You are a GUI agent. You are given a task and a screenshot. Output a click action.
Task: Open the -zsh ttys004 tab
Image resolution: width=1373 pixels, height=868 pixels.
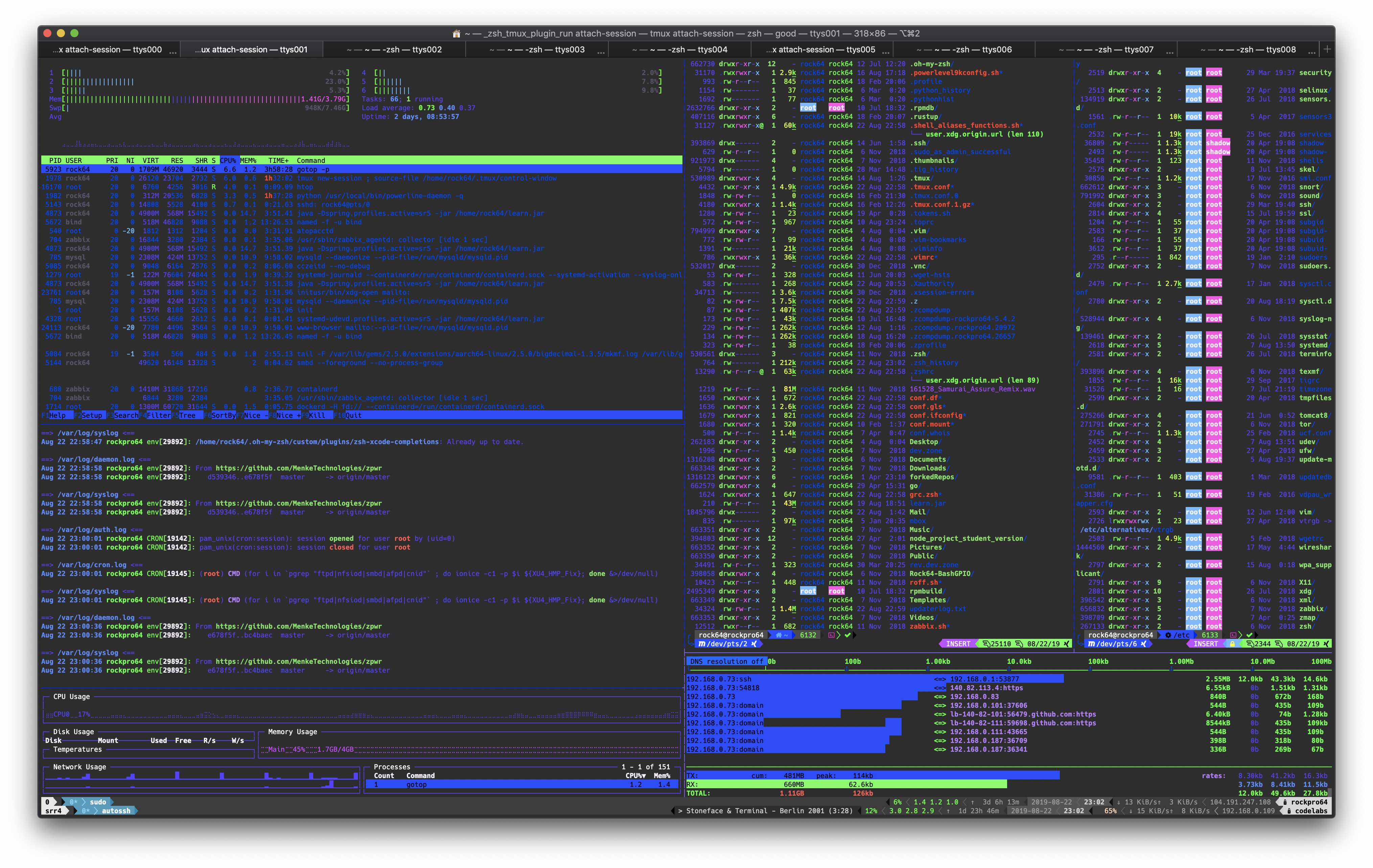click(x=679, y=50)
